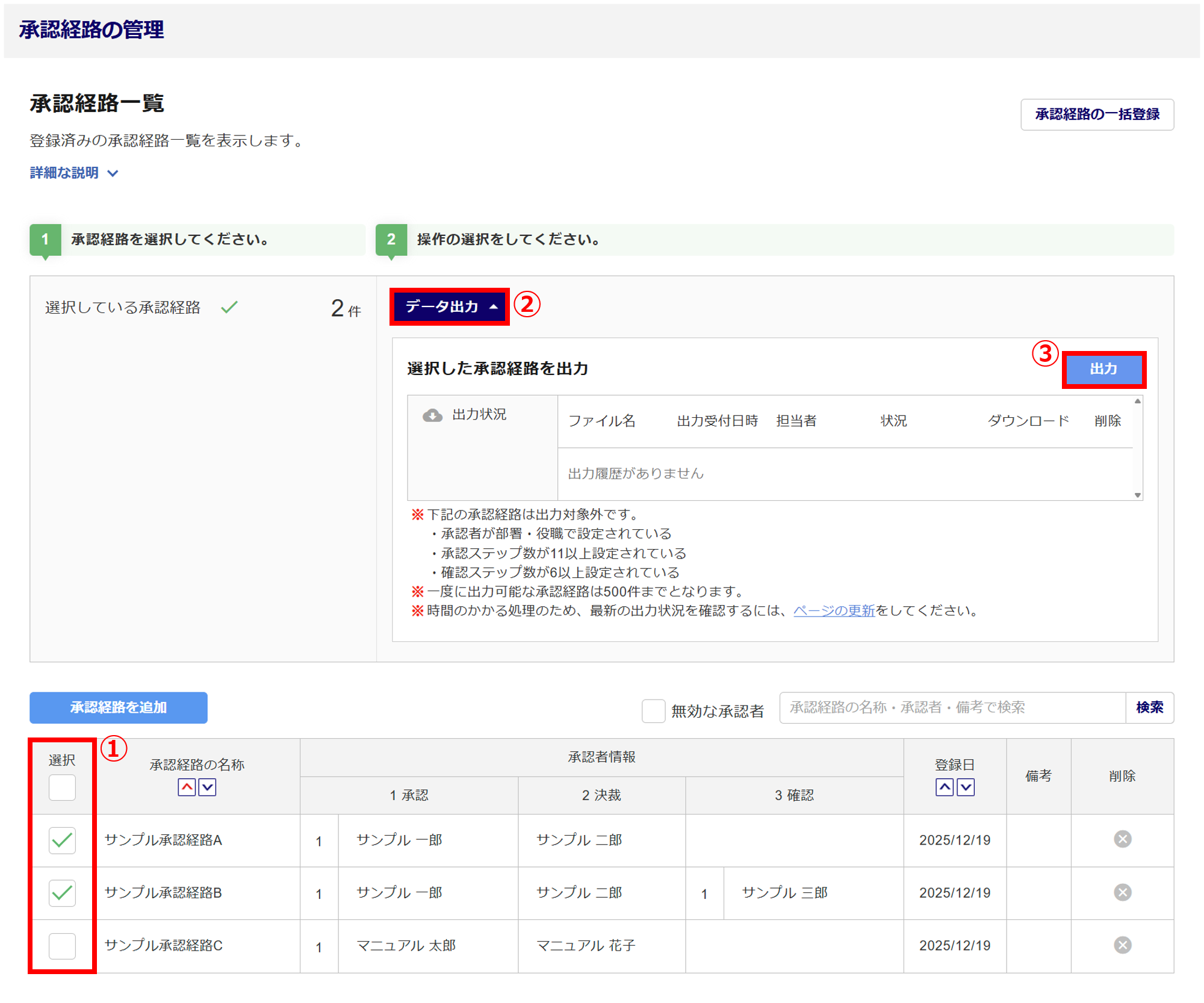Check サンプル承認経路C checkbox

click(62, 945)
